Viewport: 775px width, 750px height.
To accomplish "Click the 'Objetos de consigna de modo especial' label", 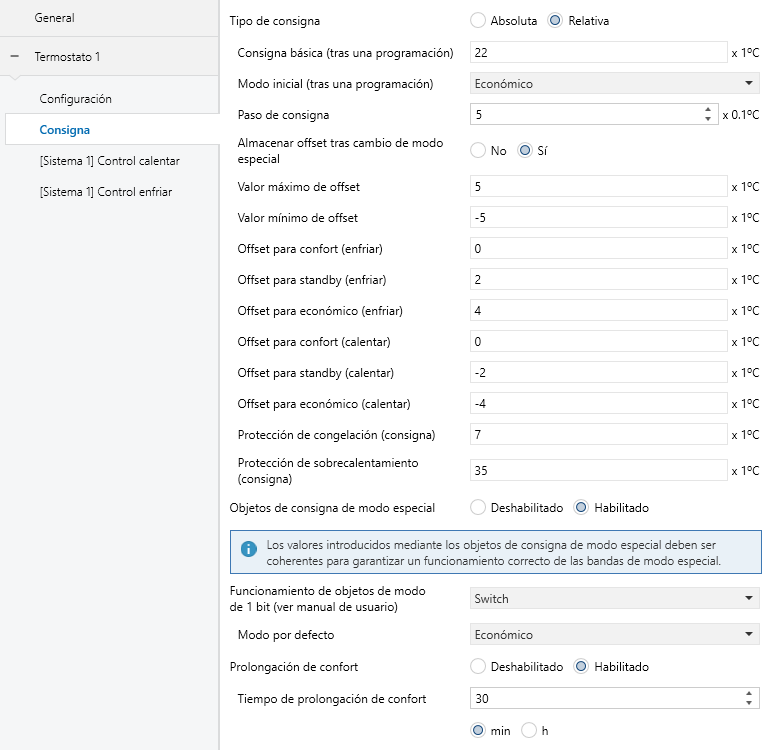I will click(x=332, y=508).
